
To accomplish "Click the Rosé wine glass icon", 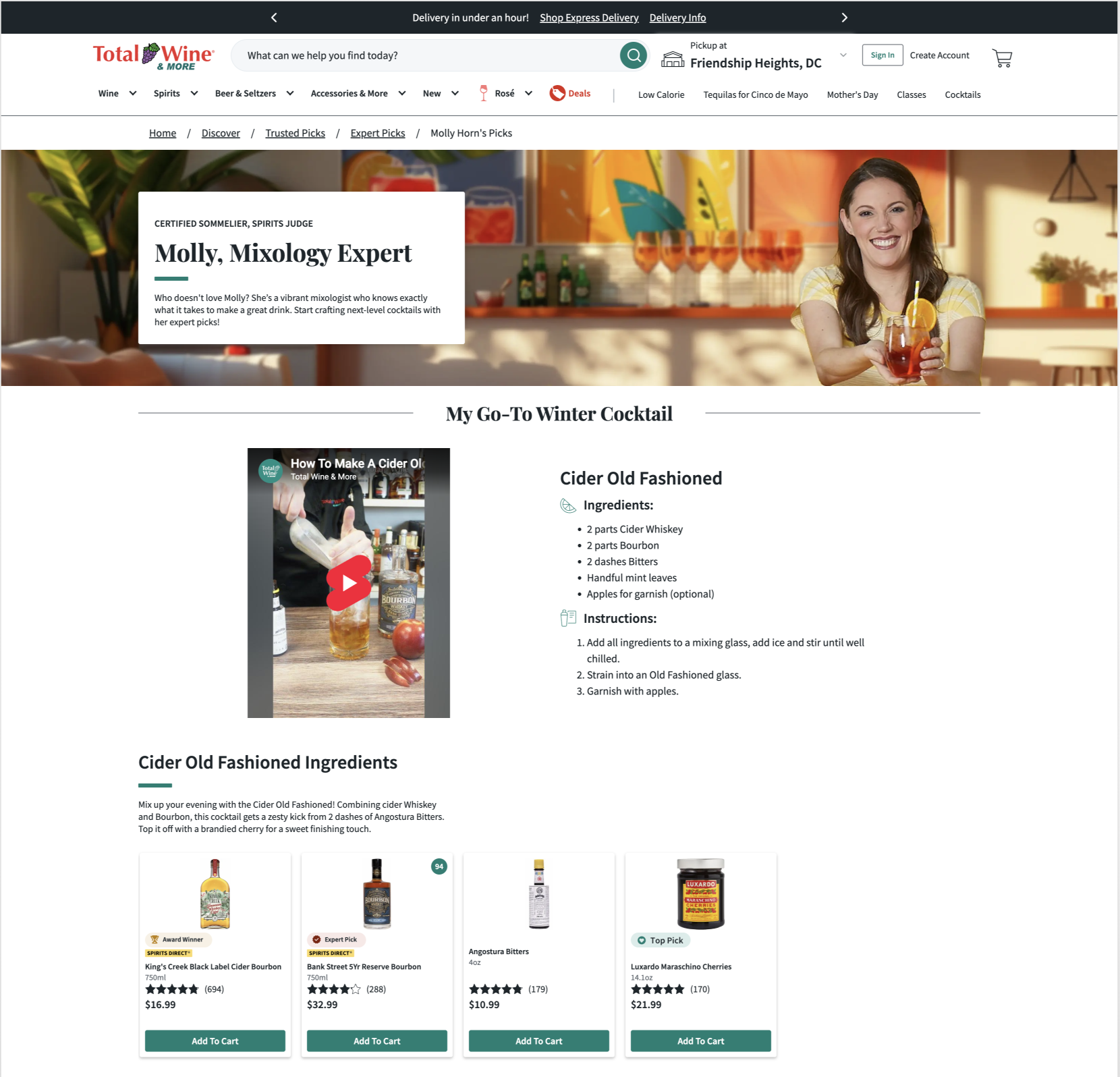I will coord(483,93).
